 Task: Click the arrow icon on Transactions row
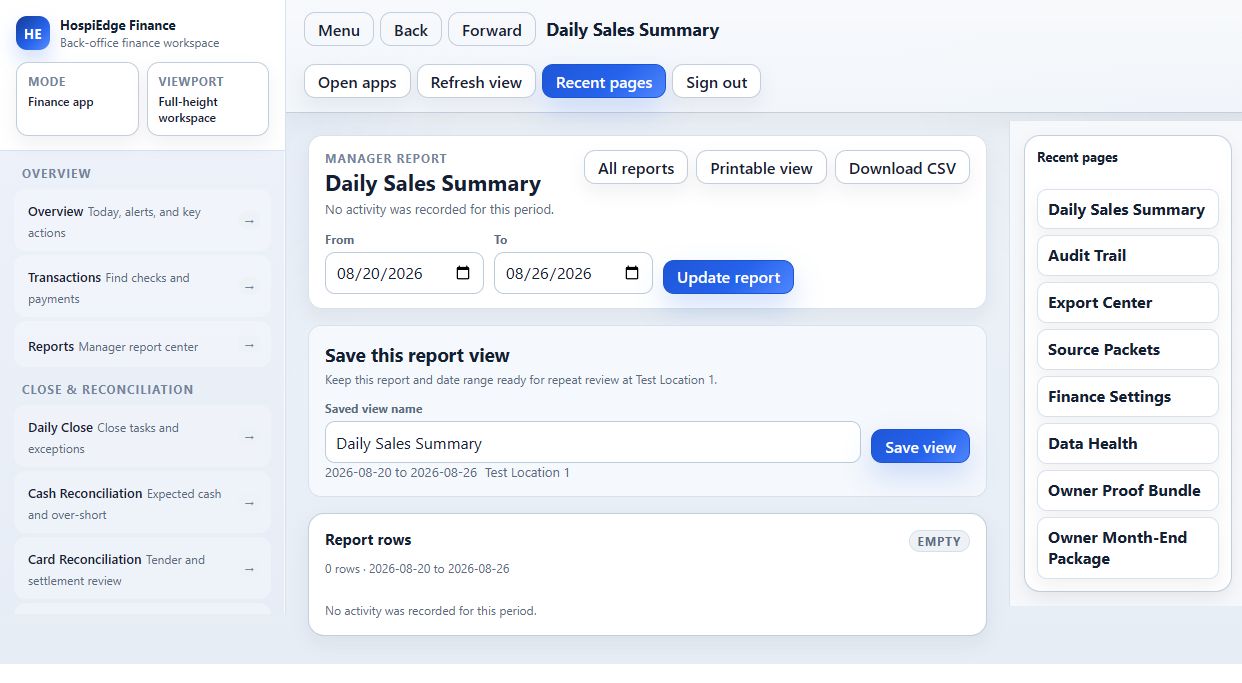coord(249,288)
